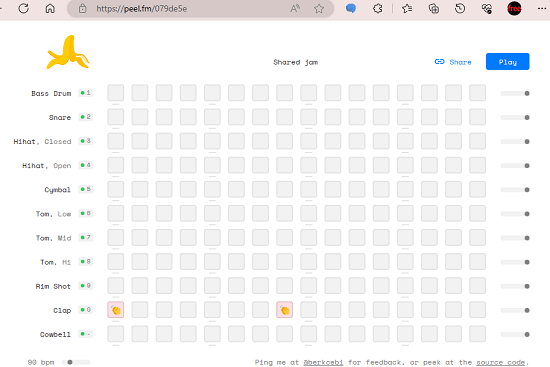
Task: Click the Bass Drum volume slider
Action: click(x=515, y=93)
